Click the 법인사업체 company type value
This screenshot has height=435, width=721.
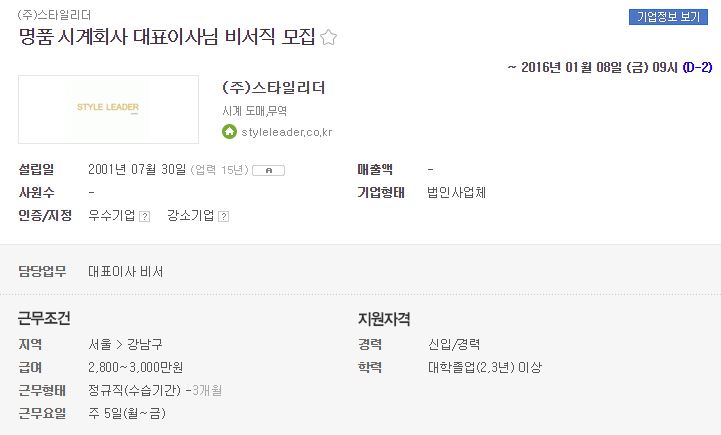457,192
